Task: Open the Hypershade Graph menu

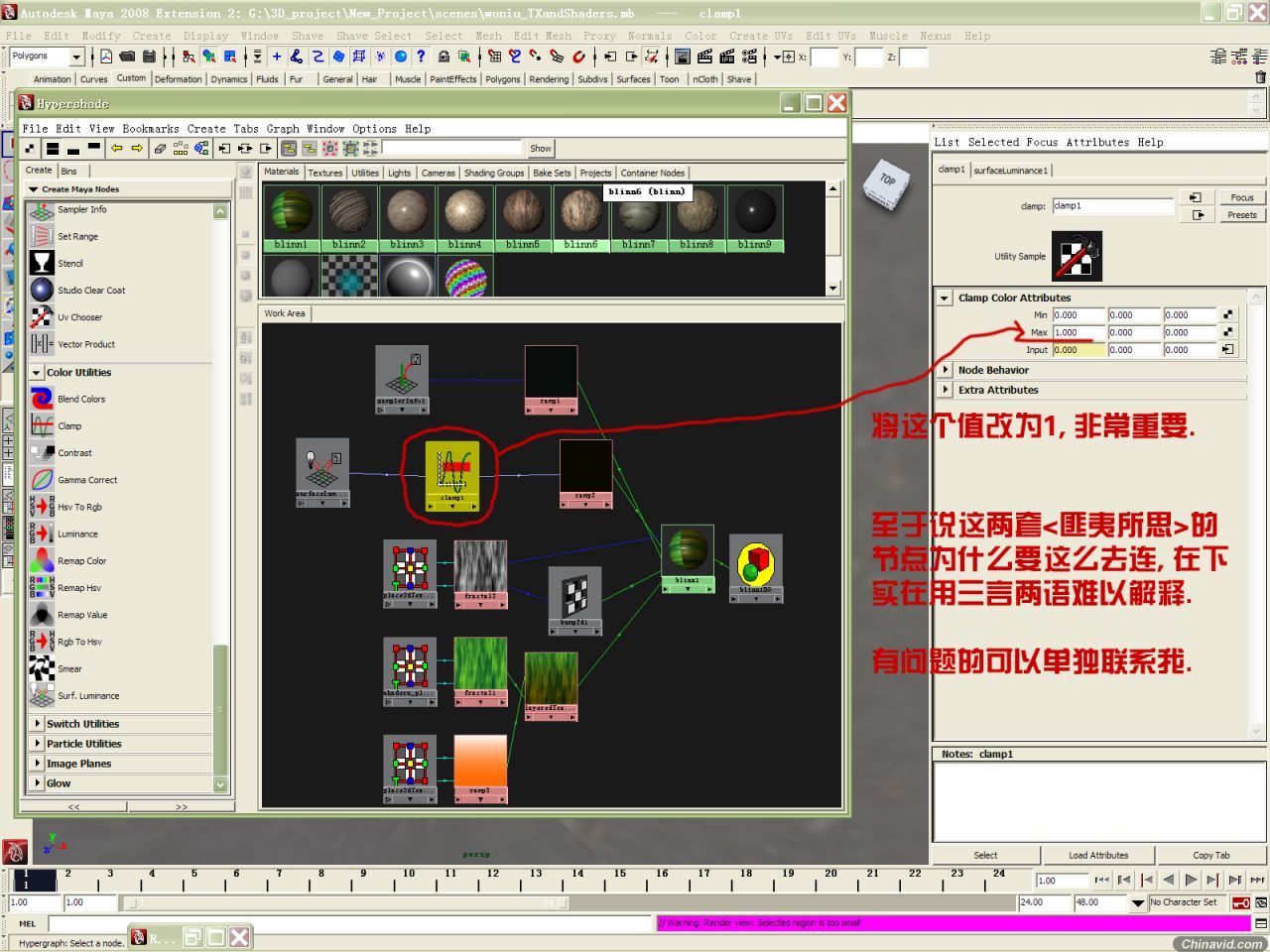Action: click(x=282, y=129)
